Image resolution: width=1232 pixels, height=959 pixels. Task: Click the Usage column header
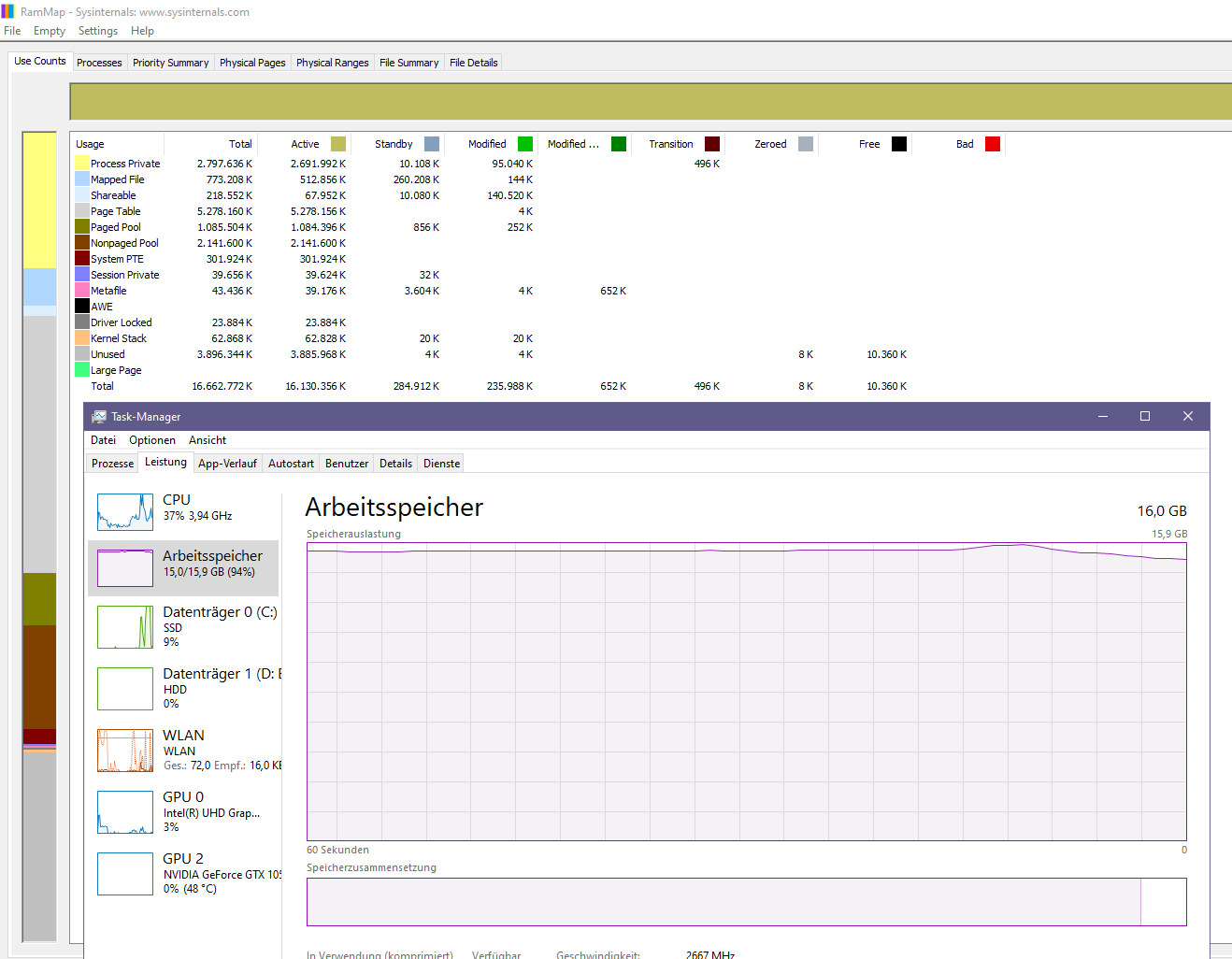click(118, 144)
